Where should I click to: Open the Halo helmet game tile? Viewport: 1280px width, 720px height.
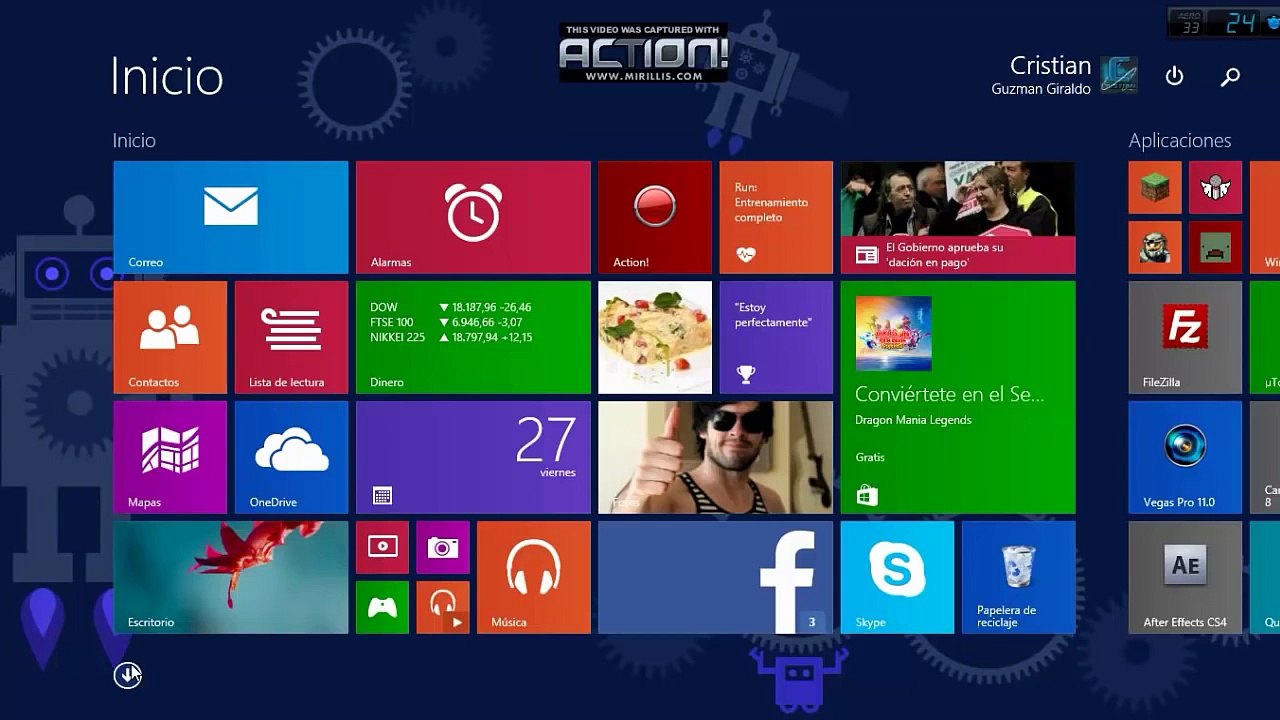[1155, 247]
